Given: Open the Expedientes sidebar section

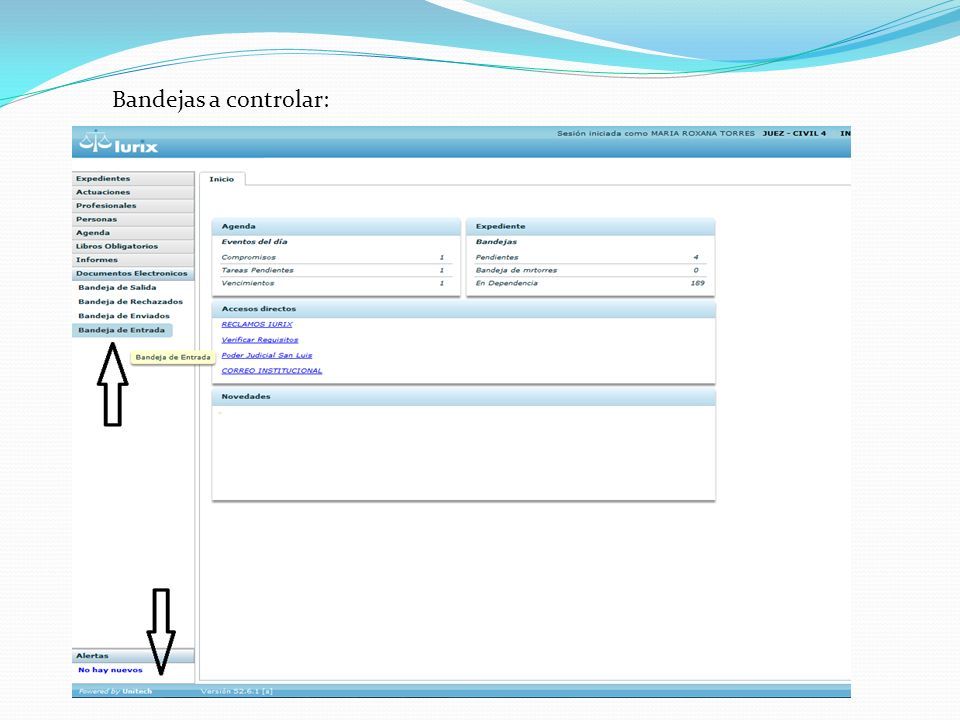Looking at the screenshot, I should [133, 178].
